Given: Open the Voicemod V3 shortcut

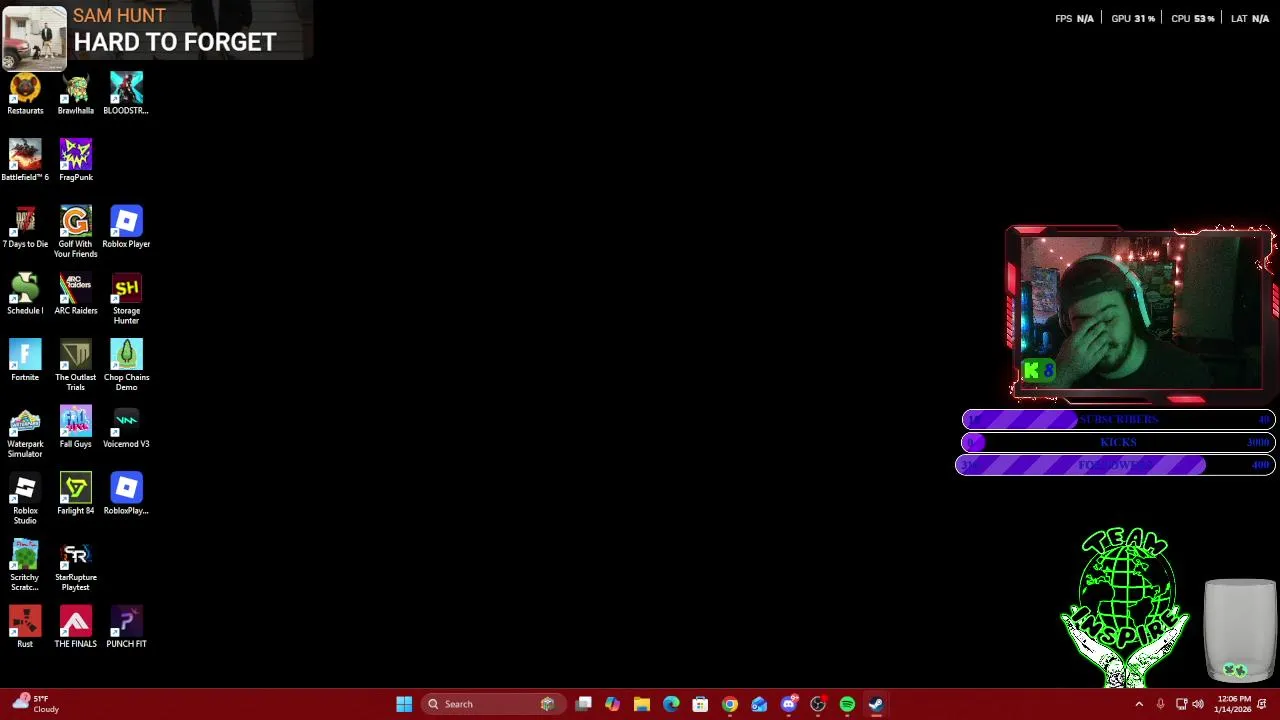Looking at the screenshot, I should click(126, 428).
